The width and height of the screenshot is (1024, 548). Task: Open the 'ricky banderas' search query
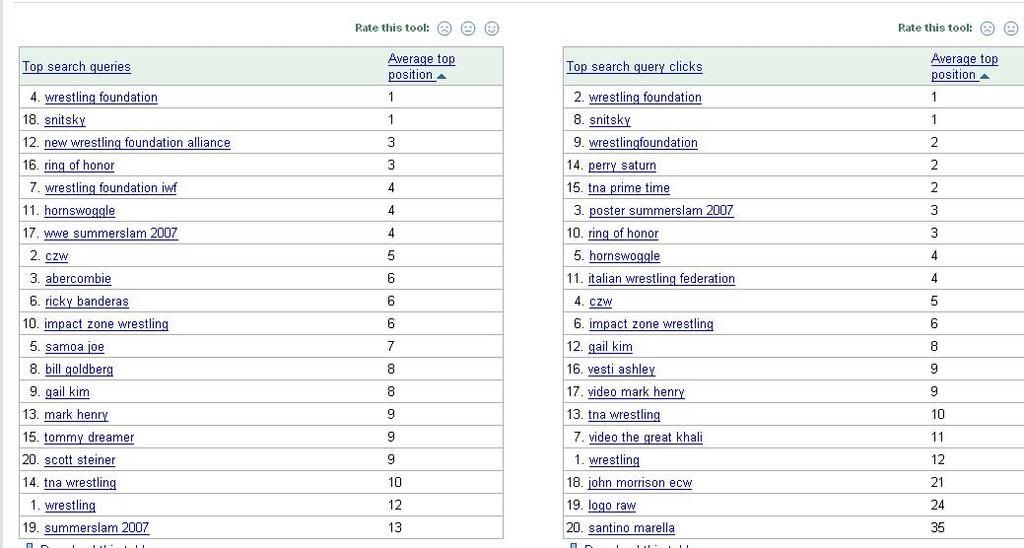87,301
